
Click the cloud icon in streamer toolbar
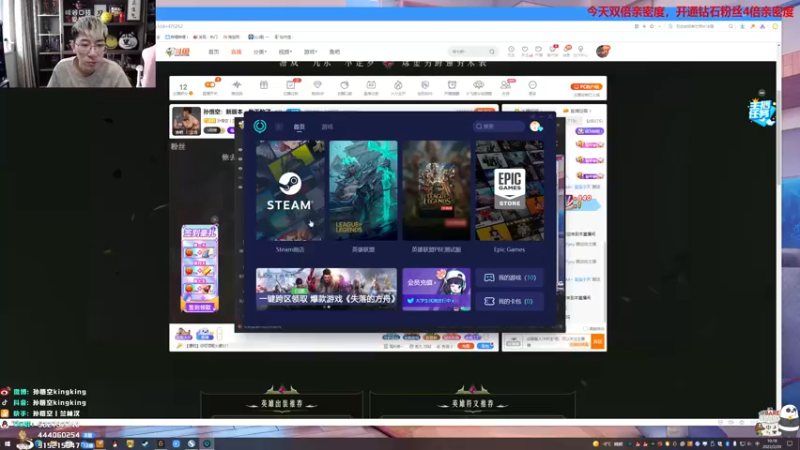[479, 85]
